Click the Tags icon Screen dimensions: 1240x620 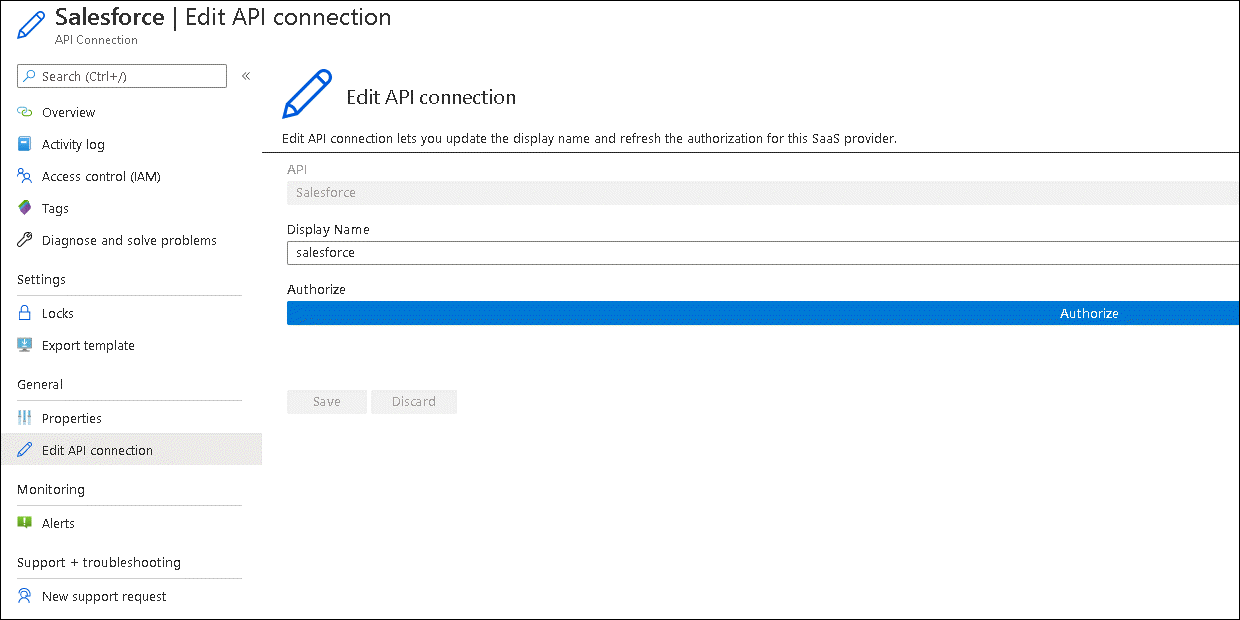pos(25,208)
